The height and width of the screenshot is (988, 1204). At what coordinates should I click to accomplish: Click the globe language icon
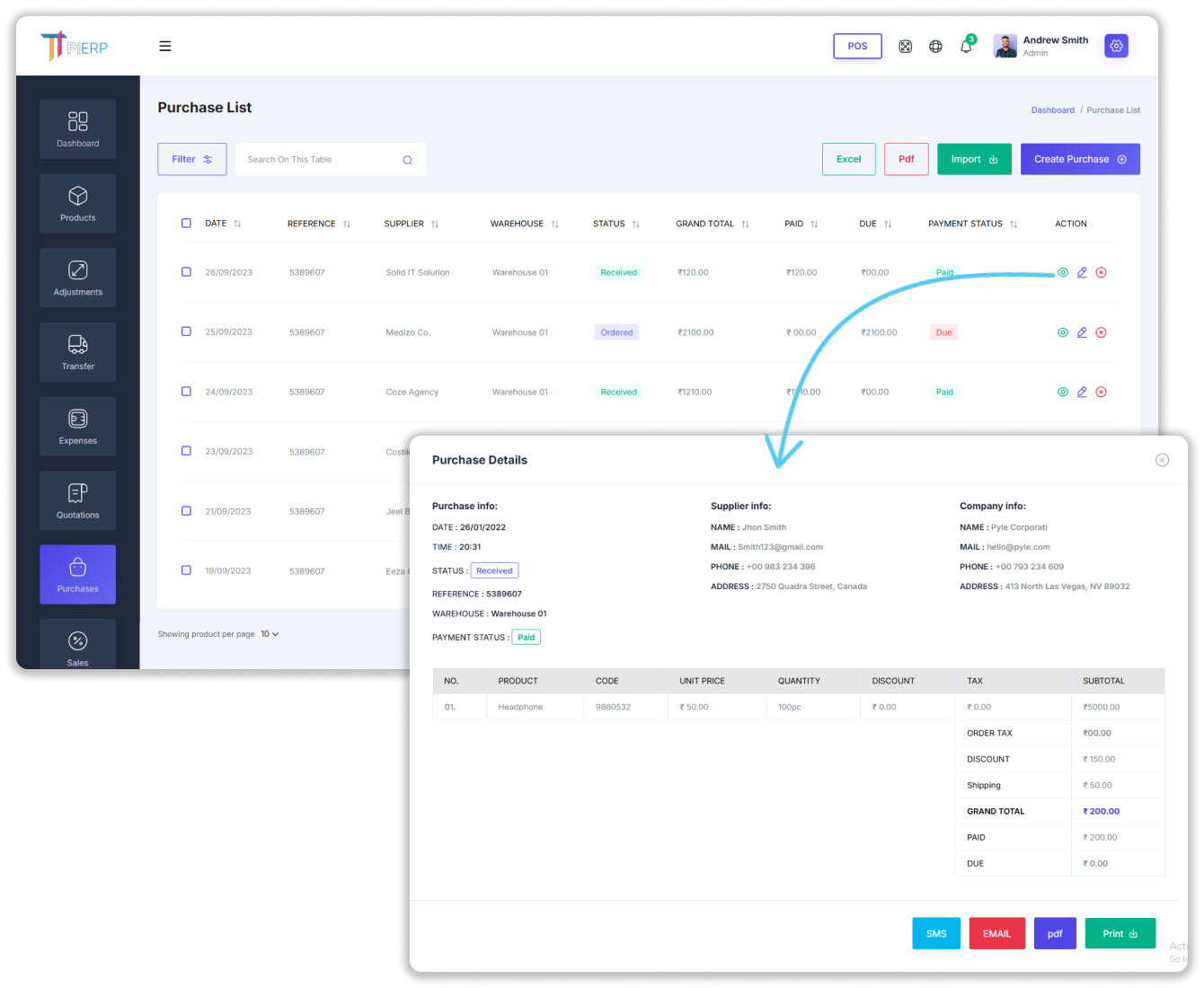click(935, 47)
